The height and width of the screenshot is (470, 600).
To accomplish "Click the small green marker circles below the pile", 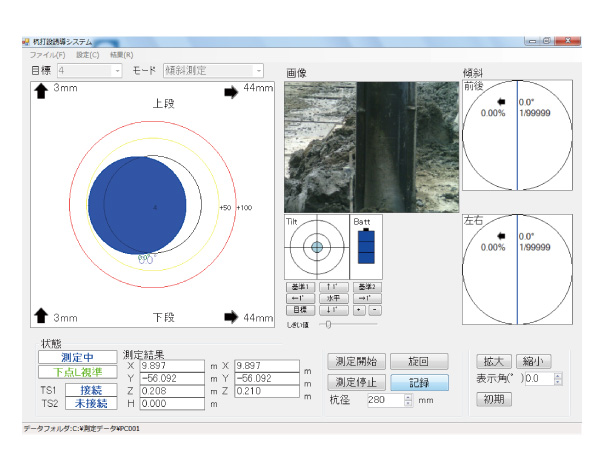I will [x=146, y=259].
